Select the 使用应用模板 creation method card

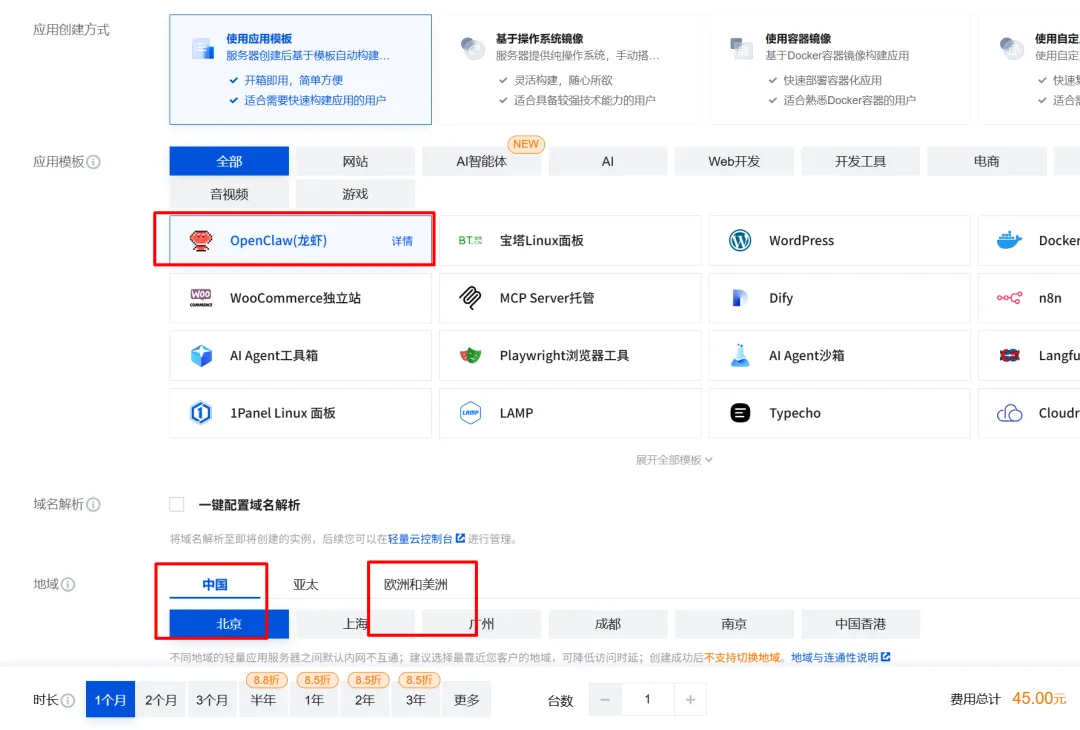point(300,70)
